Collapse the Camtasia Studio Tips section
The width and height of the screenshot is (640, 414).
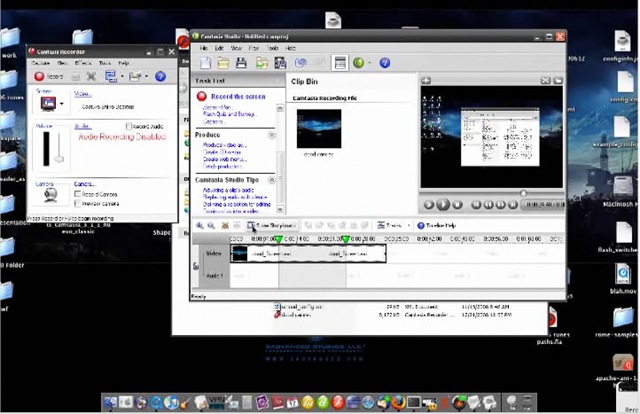tap(271, 180)
